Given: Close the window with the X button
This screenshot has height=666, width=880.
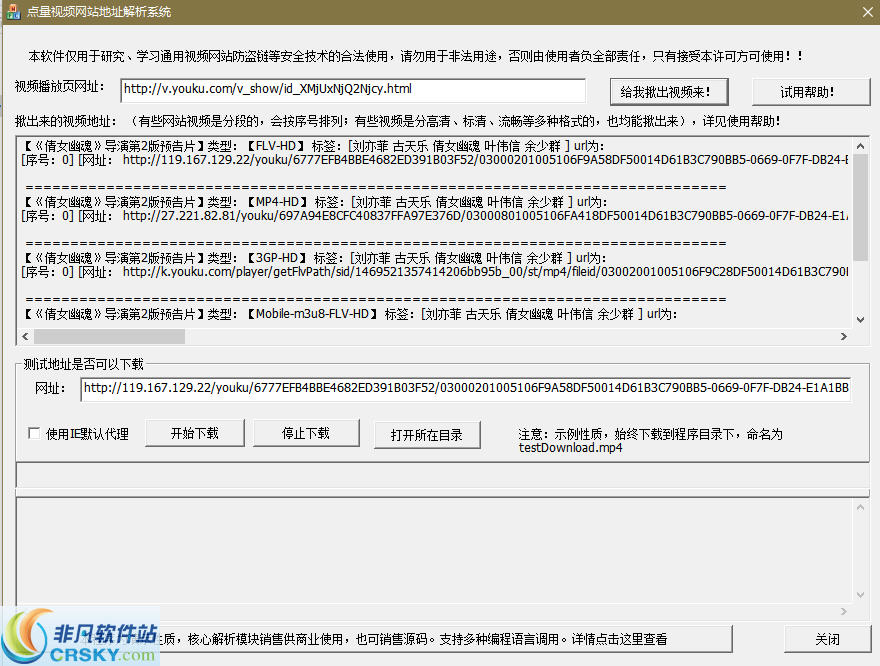Looking at the screenshot, I should coord(865,12).
